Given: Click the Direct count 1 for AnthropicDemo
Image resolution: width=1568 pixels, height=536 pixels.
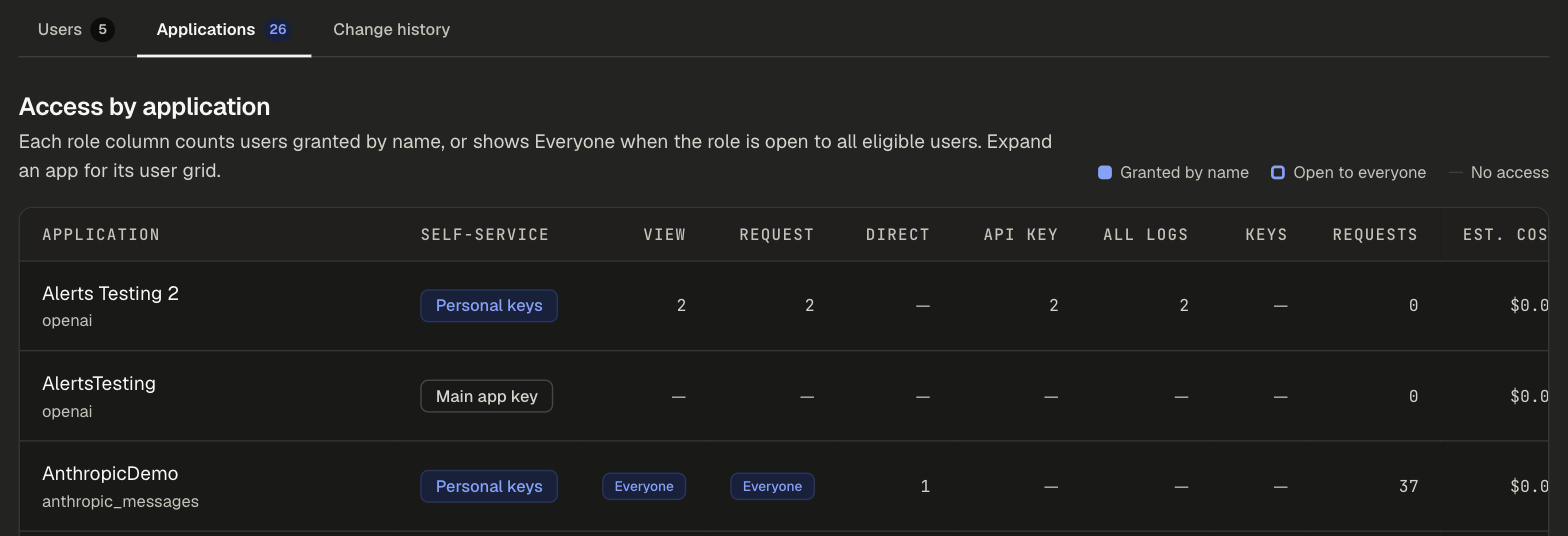Looking at the screenshot, I should point(925,486).
